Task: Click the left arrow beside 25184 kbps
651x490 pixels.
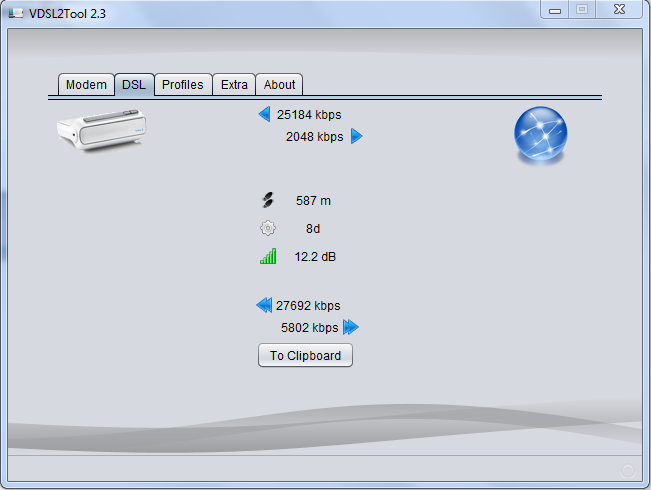Action: (264, 114)
